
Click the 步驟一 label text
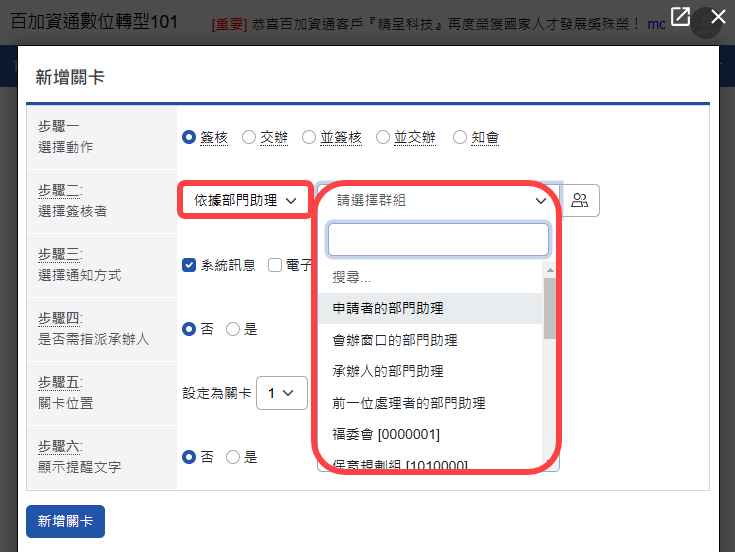(59, 126)
